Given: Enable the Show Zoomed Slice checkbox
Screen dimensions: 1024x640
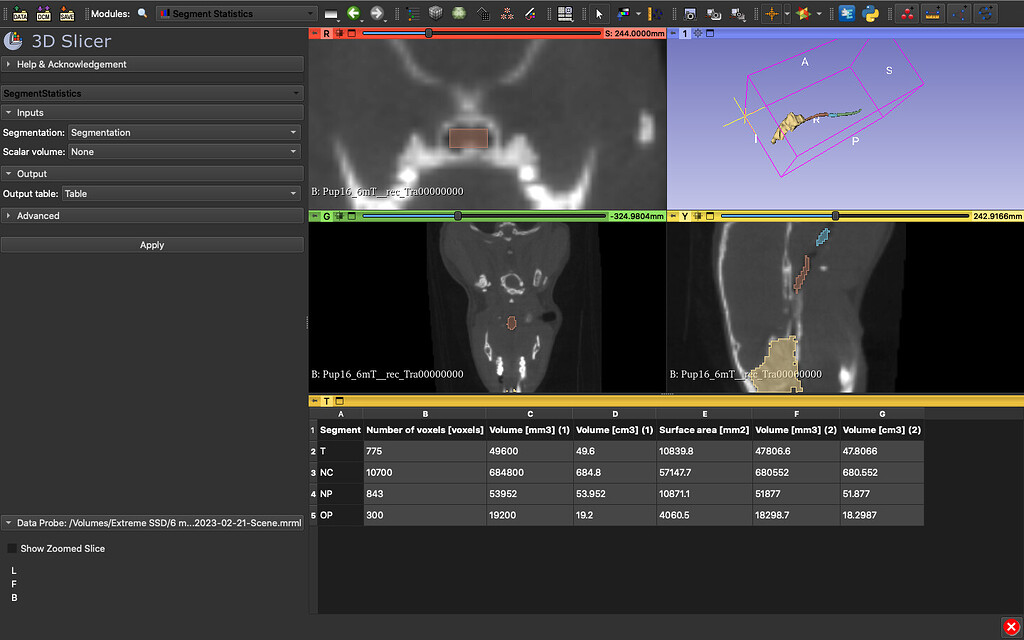Looking at the screenshot, I should (x=13, y=547).
